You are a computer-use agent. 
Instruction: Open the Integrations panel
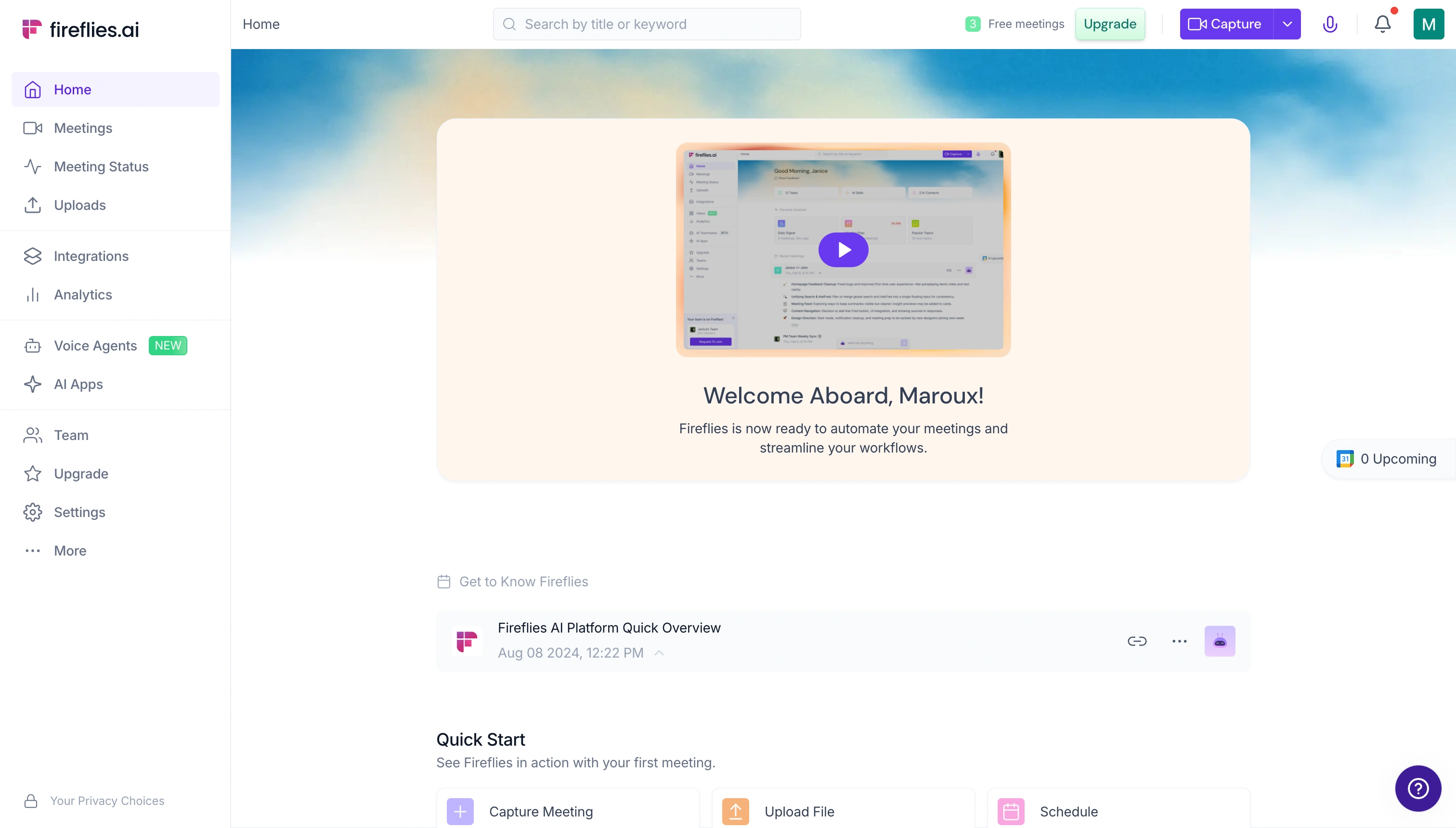(x=91, y=257)
